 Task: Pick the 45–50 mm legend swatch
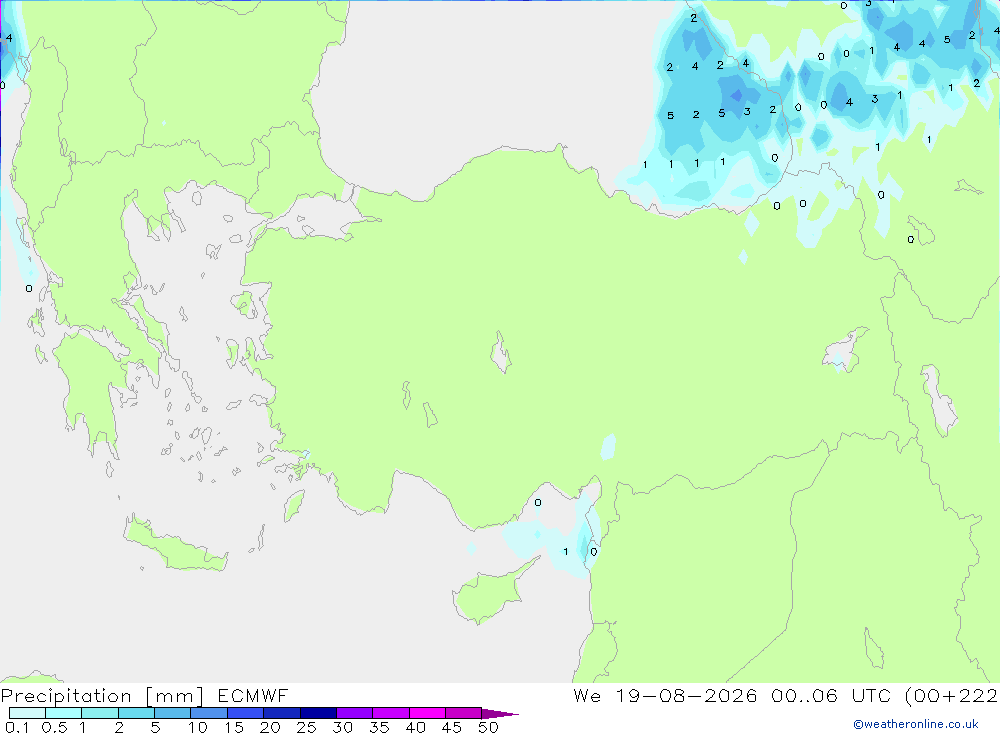coord(464,713)
